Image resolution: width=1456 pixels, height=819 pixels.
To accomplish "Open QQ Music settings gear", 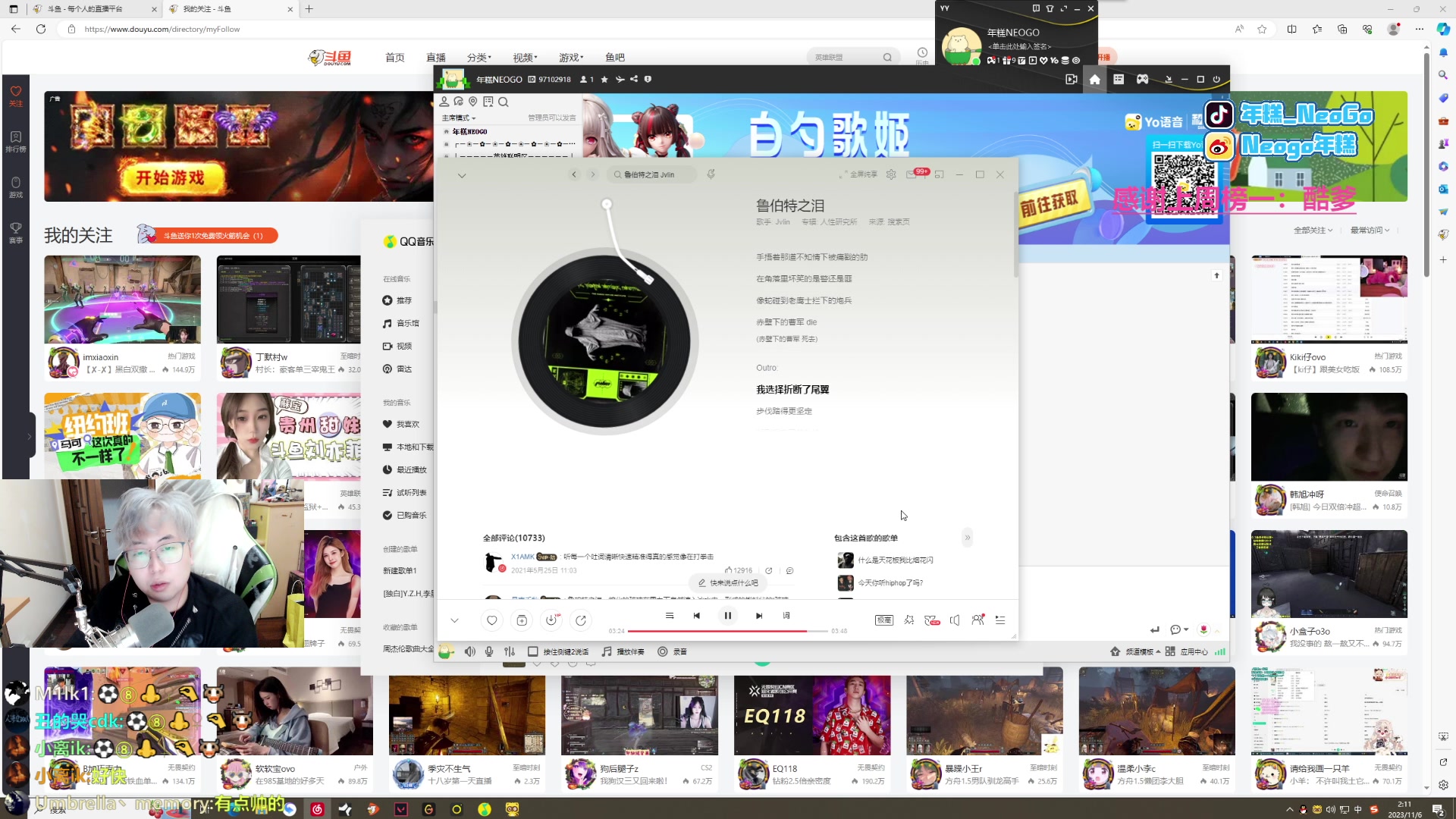I will (x=891, y=174).
